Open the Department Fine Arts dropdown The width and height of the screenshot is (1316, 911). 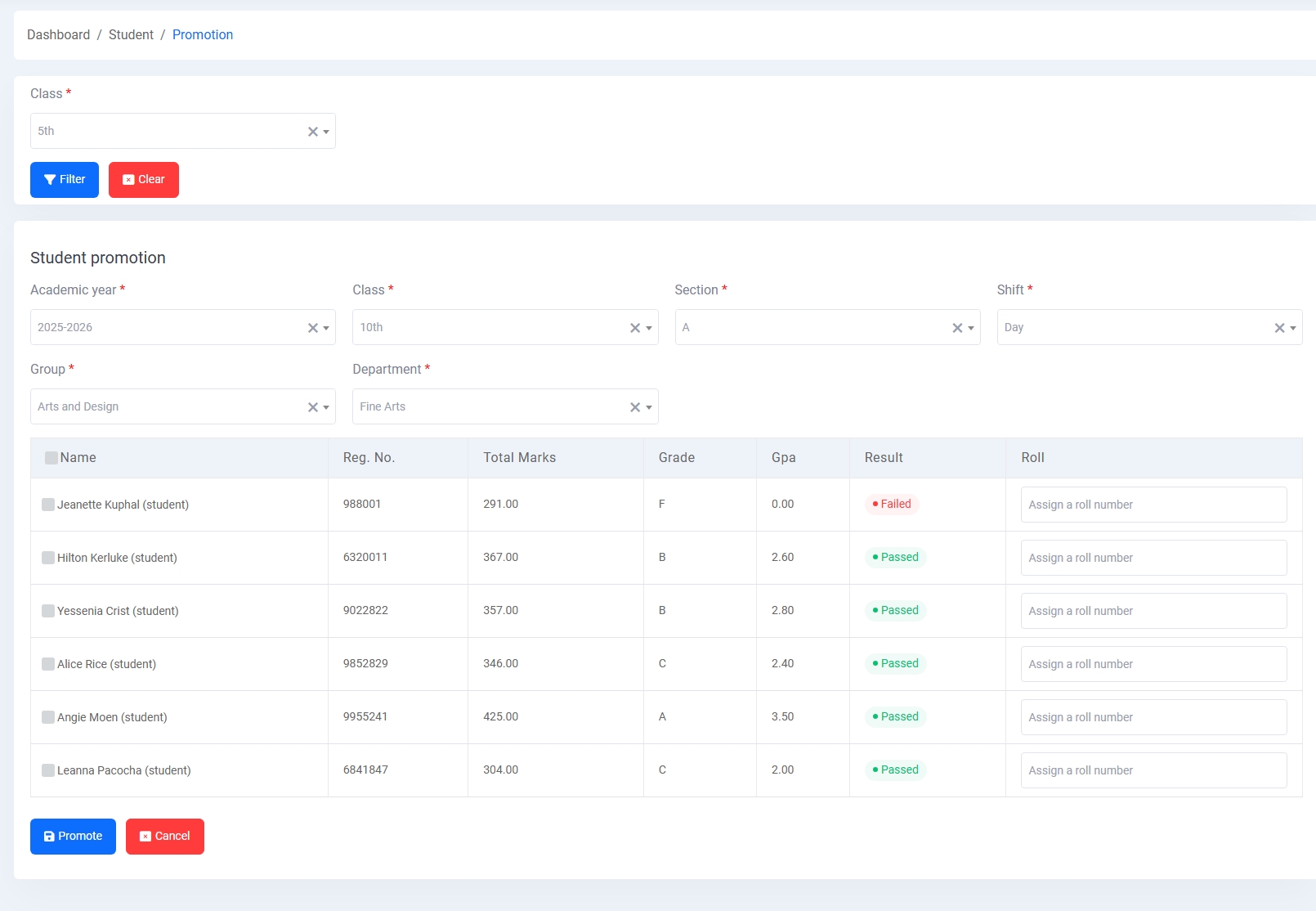pos(490,406)
